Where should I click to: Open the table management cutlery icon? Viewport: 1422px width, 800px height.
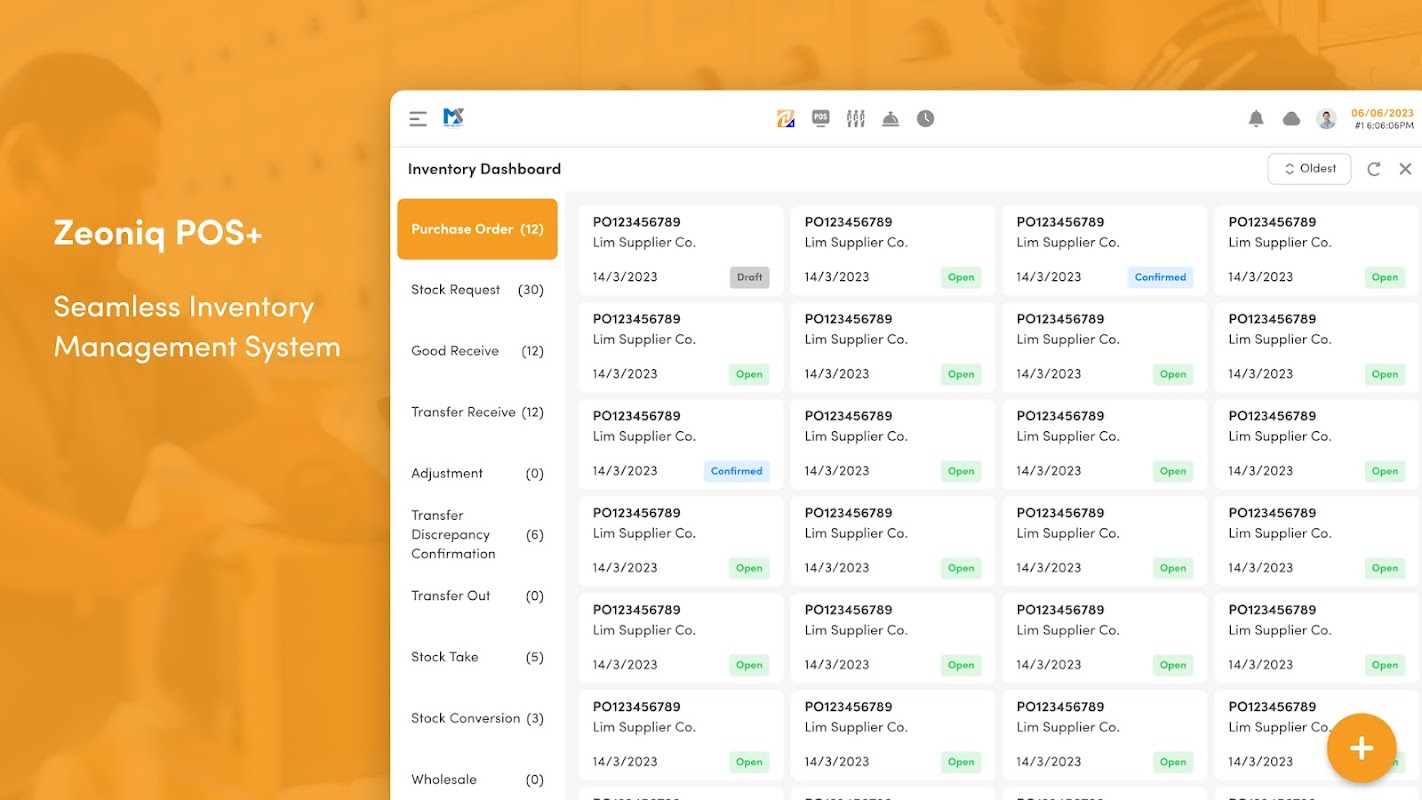pyautogui.click(x=855, y=119)
